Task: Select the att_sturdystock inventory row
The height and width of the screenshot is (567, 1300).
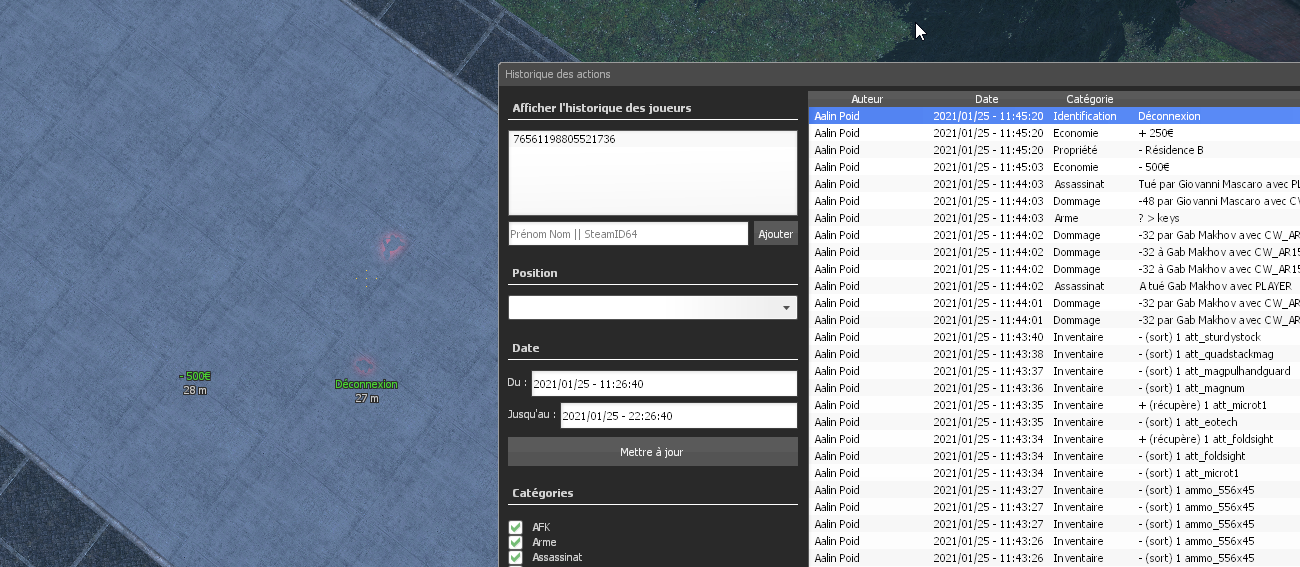Action: pos(1054,337)
